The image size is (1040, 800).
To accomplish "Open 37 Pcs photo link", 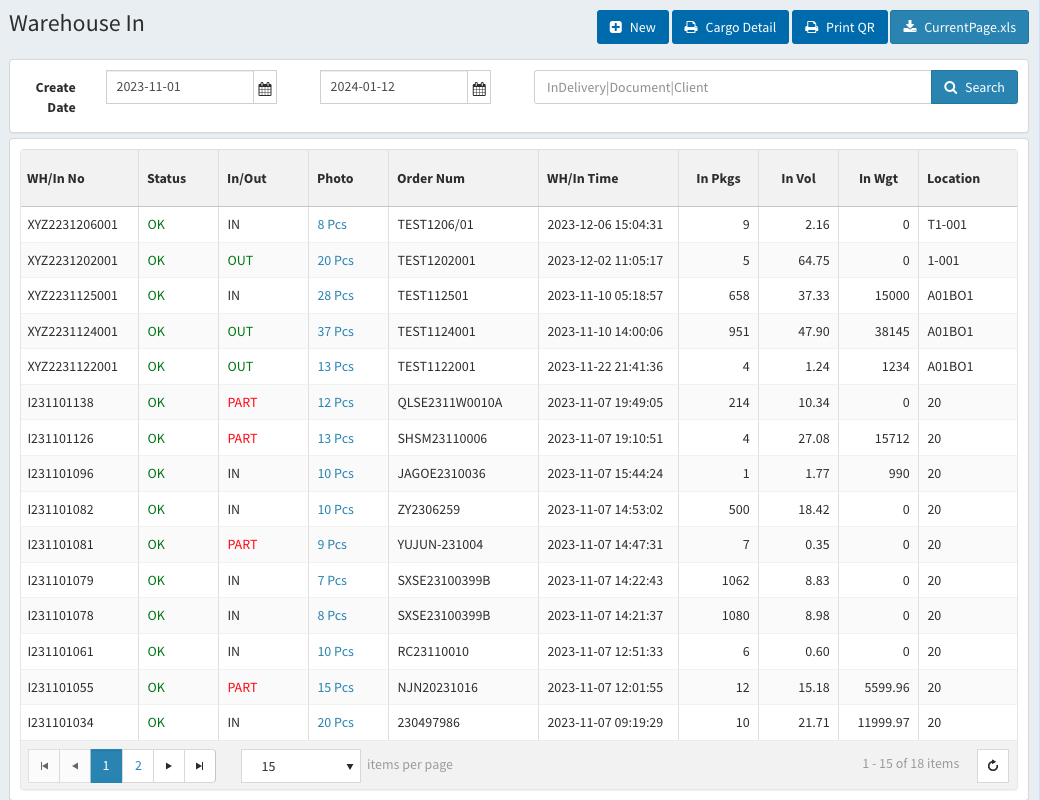I will click(335, 332).
